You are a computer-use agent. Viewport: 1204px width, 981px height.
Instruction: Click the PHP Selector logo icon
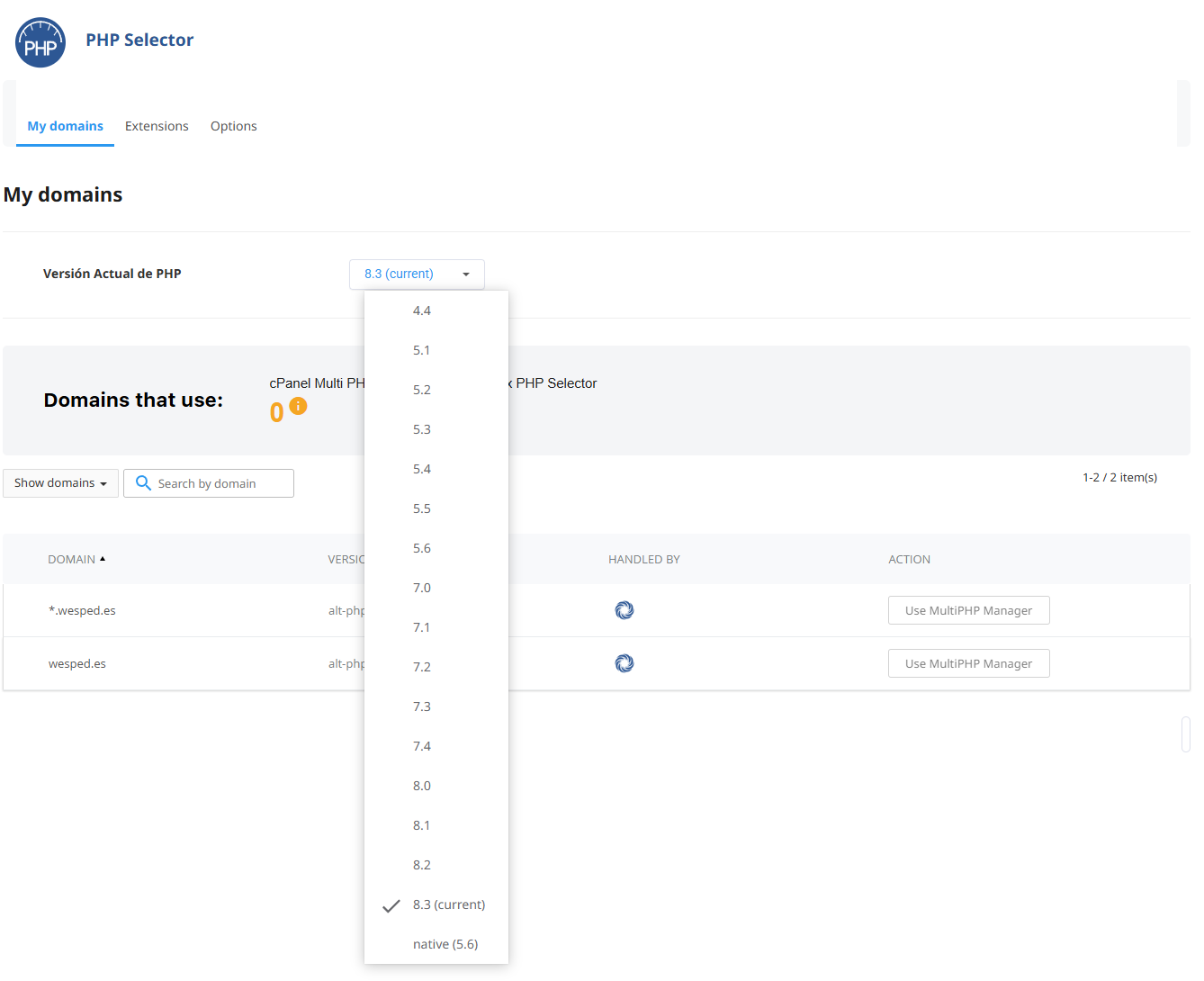point(40,42)
